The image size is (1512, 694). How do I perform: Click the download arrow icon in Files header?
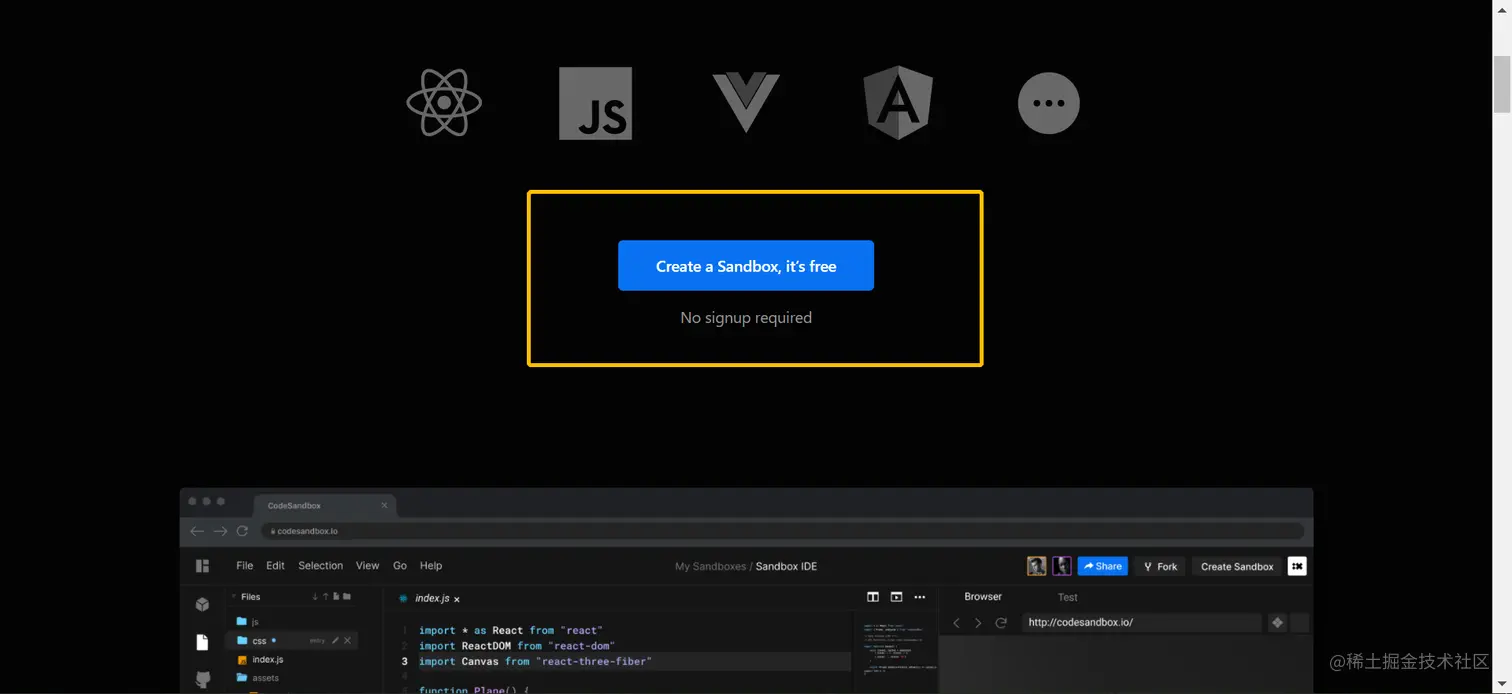click(x=315, y=596)
